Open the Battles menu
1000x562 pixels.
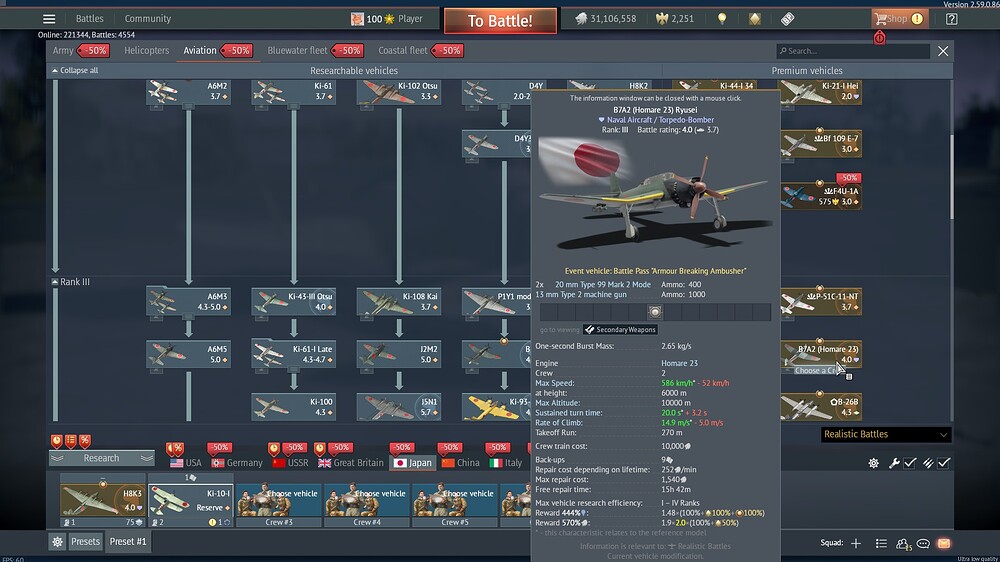tap(89, 18)
